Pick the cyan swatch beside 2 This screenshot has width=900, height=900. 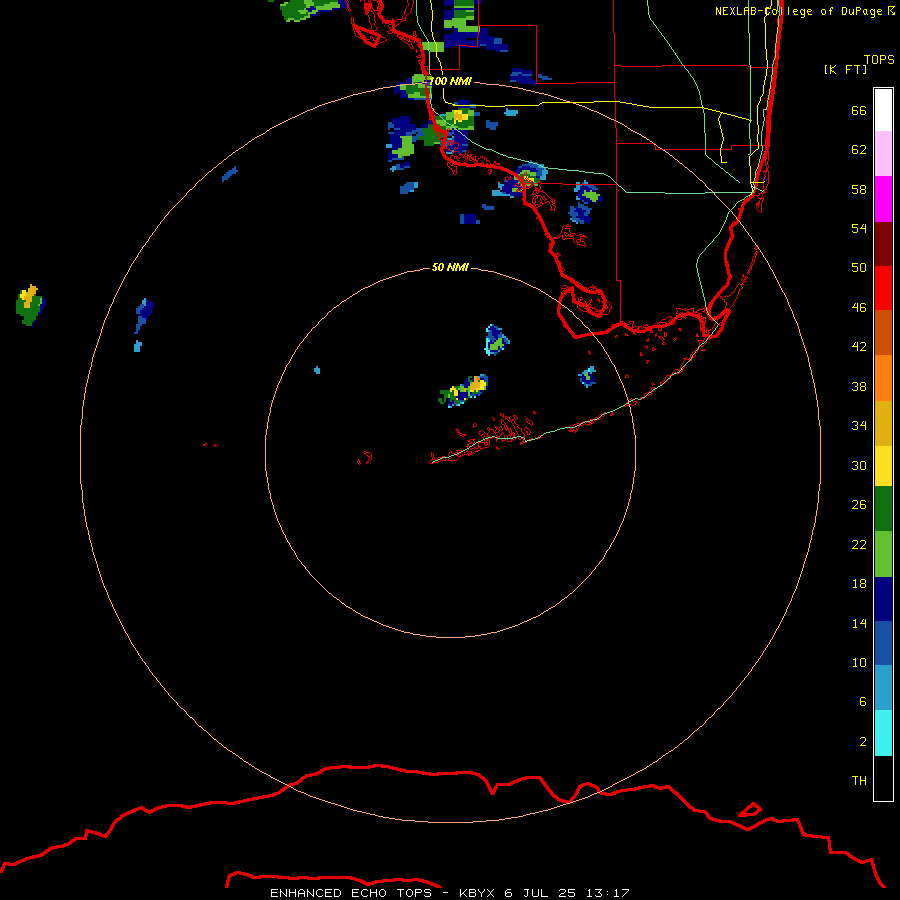[883, 733]
